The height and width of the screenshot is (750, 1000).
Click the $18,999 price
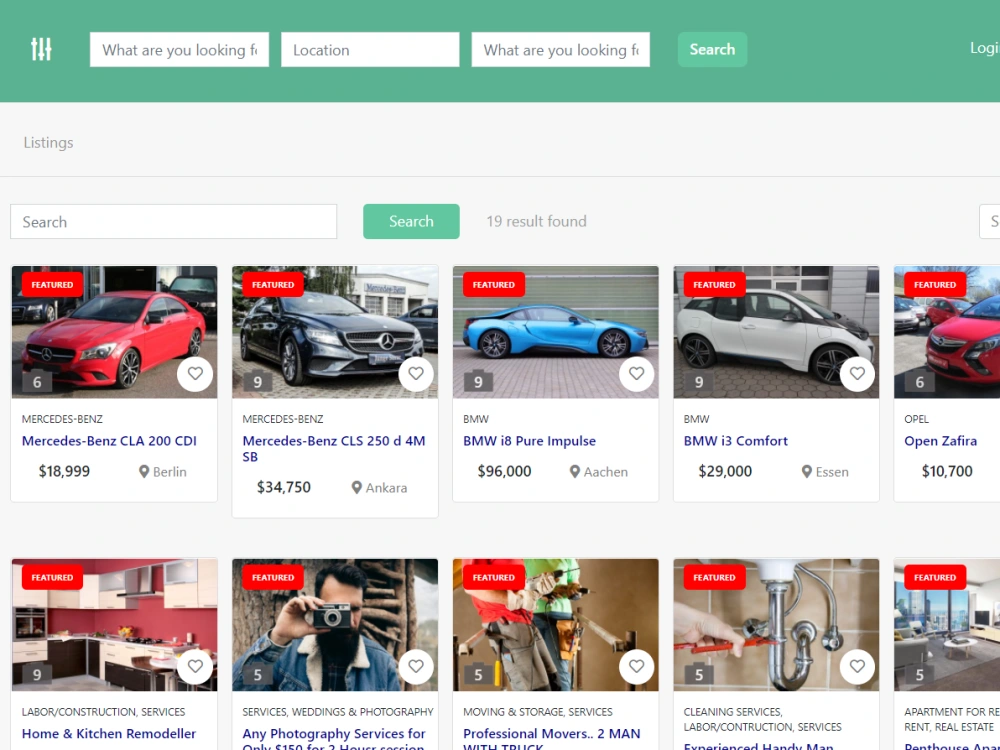pyautogui.click(x=64, y=471)
